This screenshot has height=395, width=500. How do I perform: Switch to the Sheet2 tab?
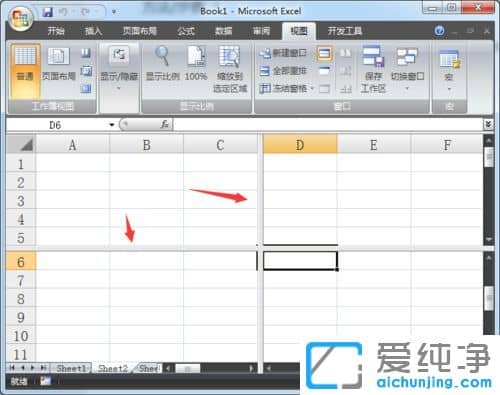113,368
